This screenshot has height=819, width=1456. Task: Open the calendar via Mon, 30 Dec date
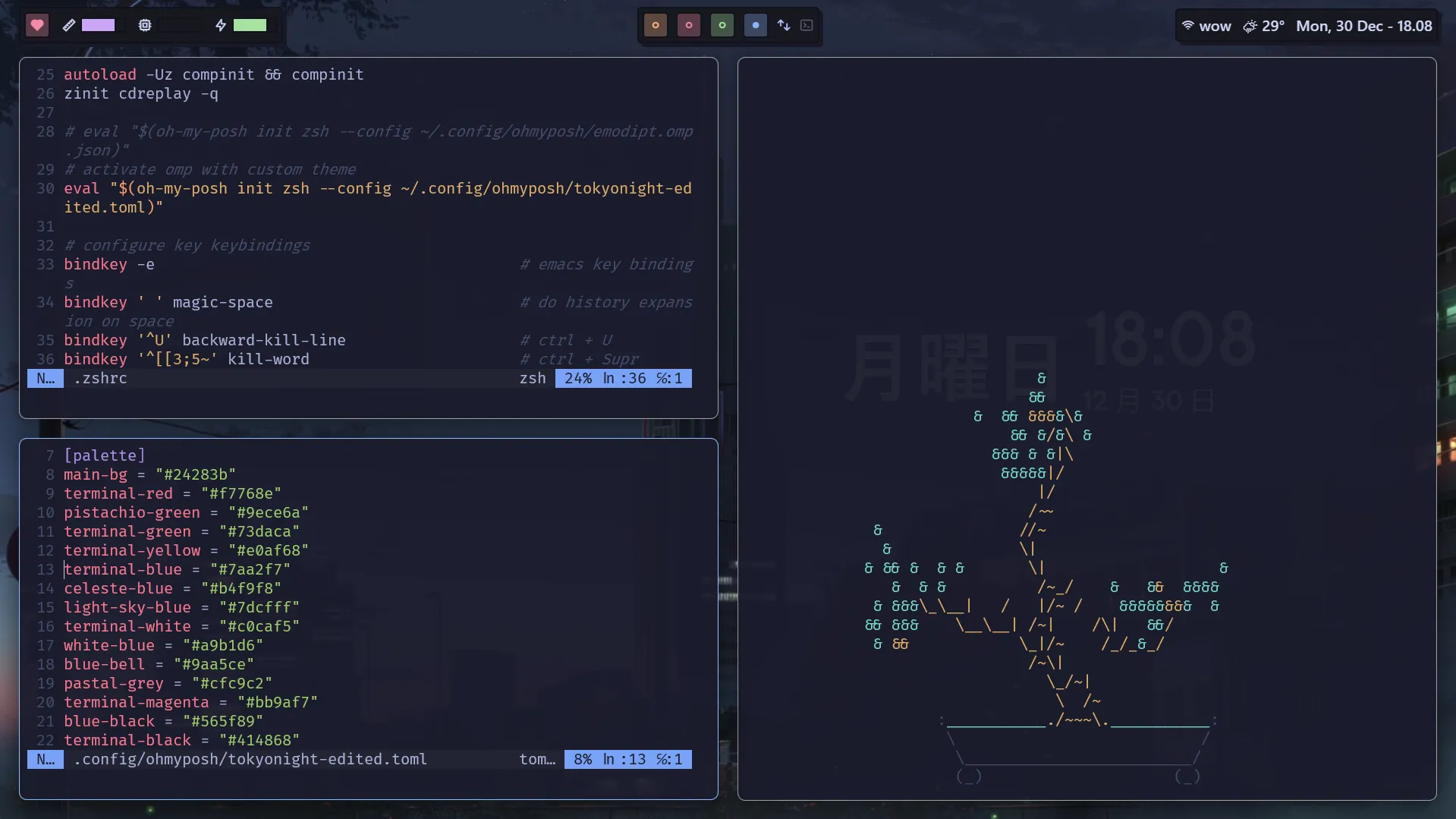(1363, 25)
